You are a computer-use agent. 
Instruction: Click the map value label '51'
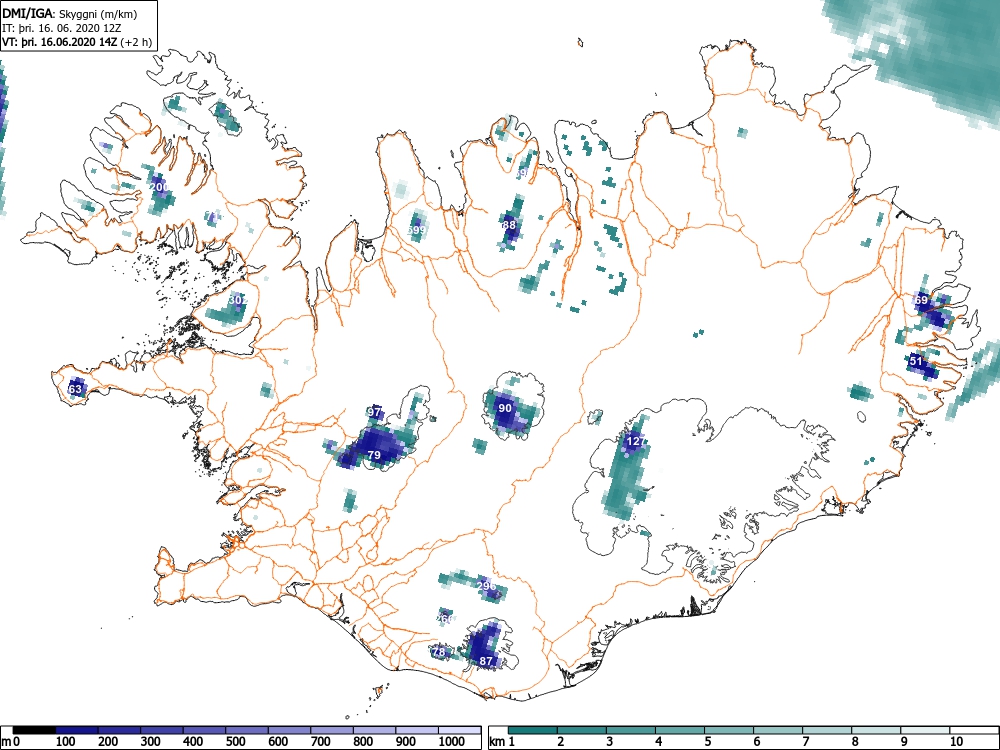point(916,361)
